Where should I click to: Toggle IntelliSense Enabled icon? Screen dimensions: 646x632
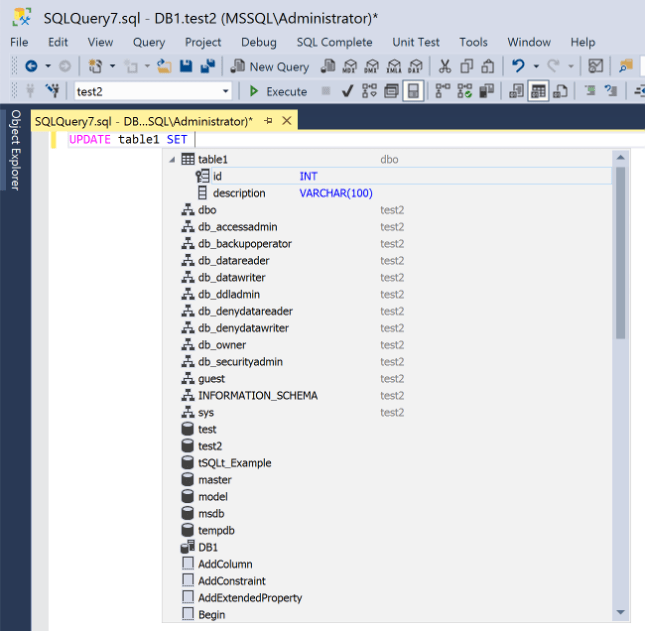[413, 91]
